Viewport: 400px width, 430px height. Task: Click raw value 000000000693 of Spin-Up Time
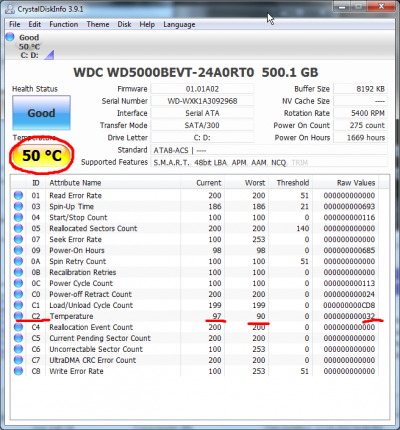(x=349, y=206)
